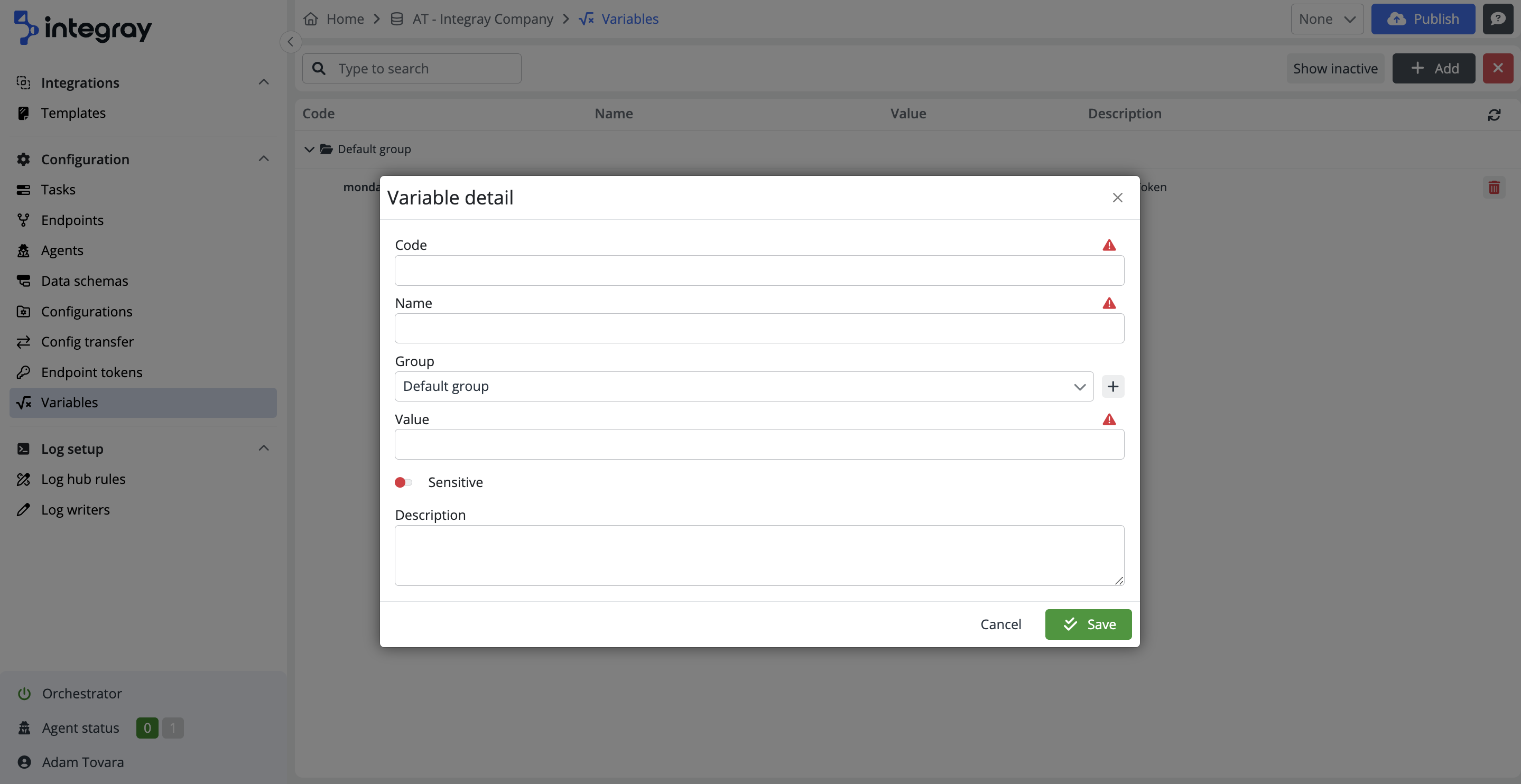1521x784 pixels.
Task: Open the None dropdown next to Publish
Action: pyautogui.click(x=1326, y=19)
